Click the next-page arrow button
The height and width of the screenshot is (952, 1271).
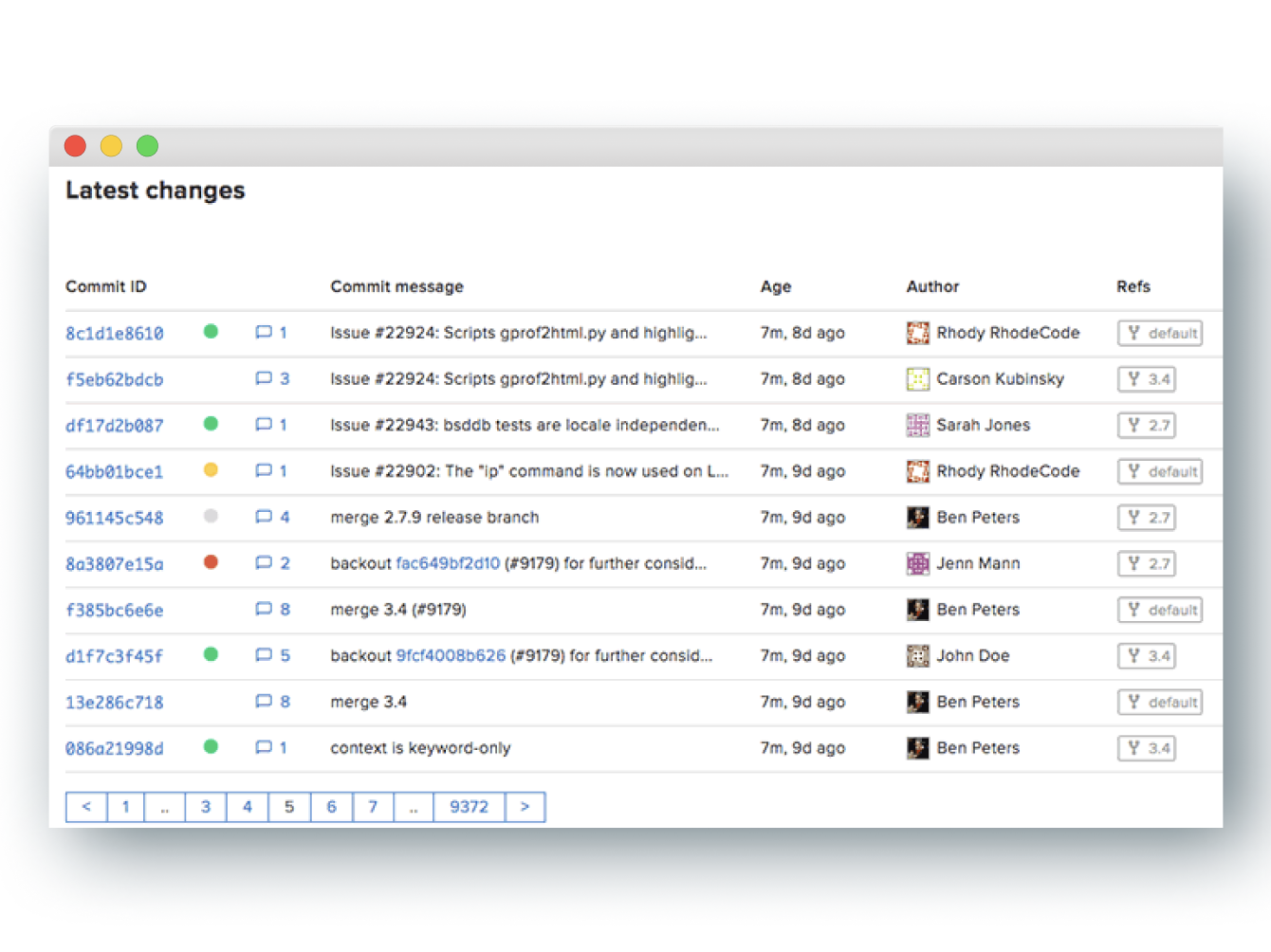[x=525, y=806]
